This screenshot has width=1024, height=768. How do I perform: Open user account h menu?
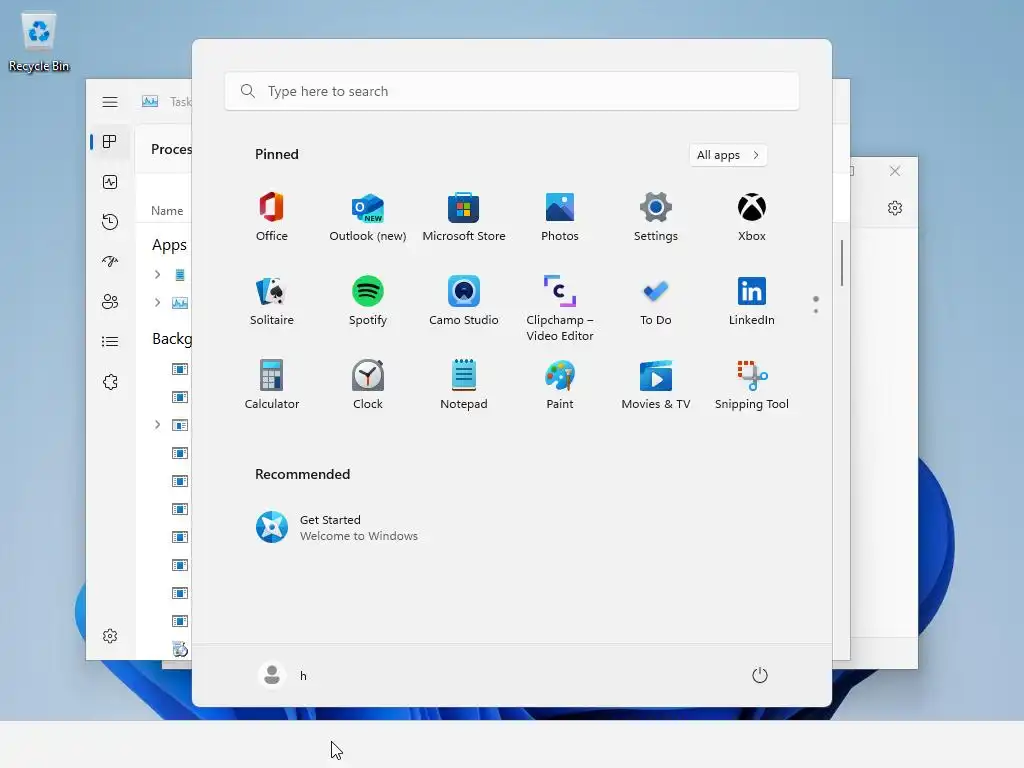click(x=283, y=675)
